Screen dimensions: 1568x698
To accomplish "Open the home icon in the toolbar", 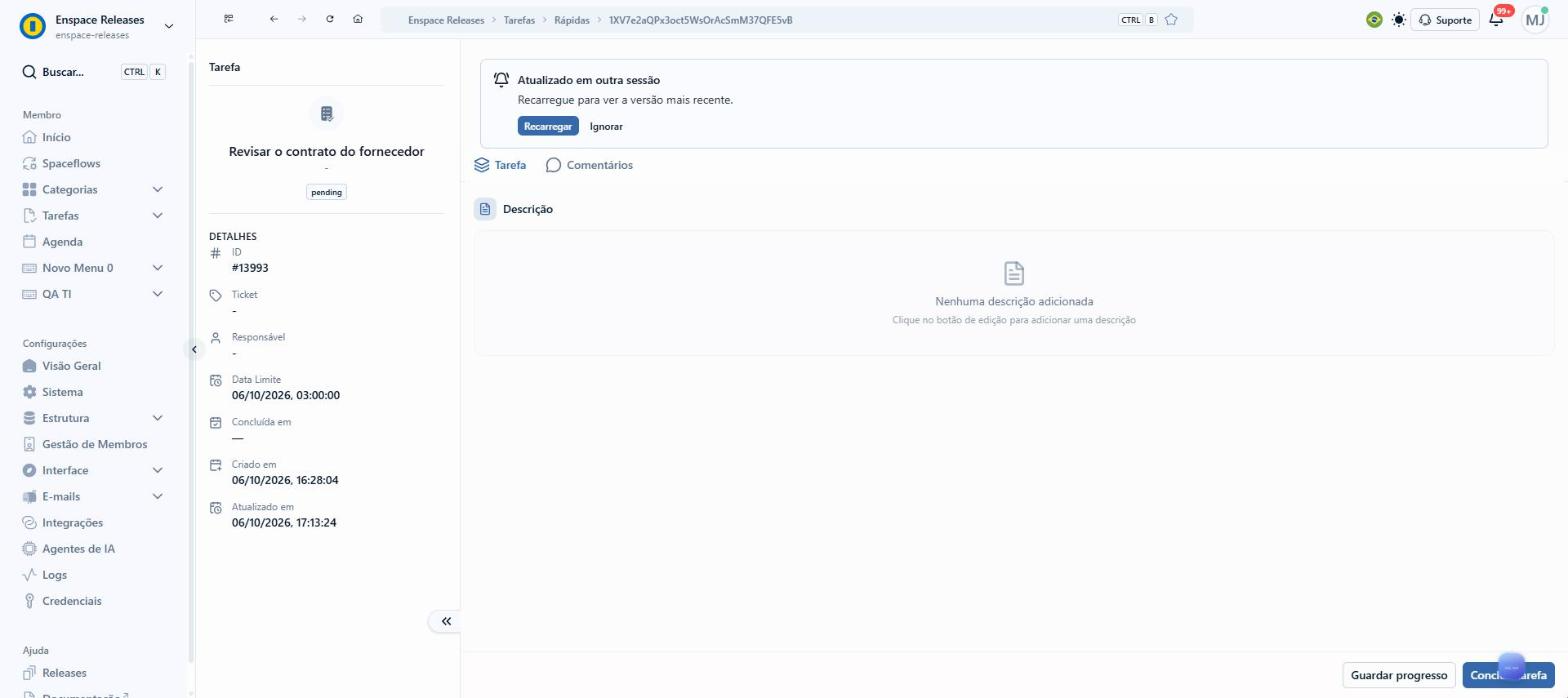I will click(x=358, y=19).
